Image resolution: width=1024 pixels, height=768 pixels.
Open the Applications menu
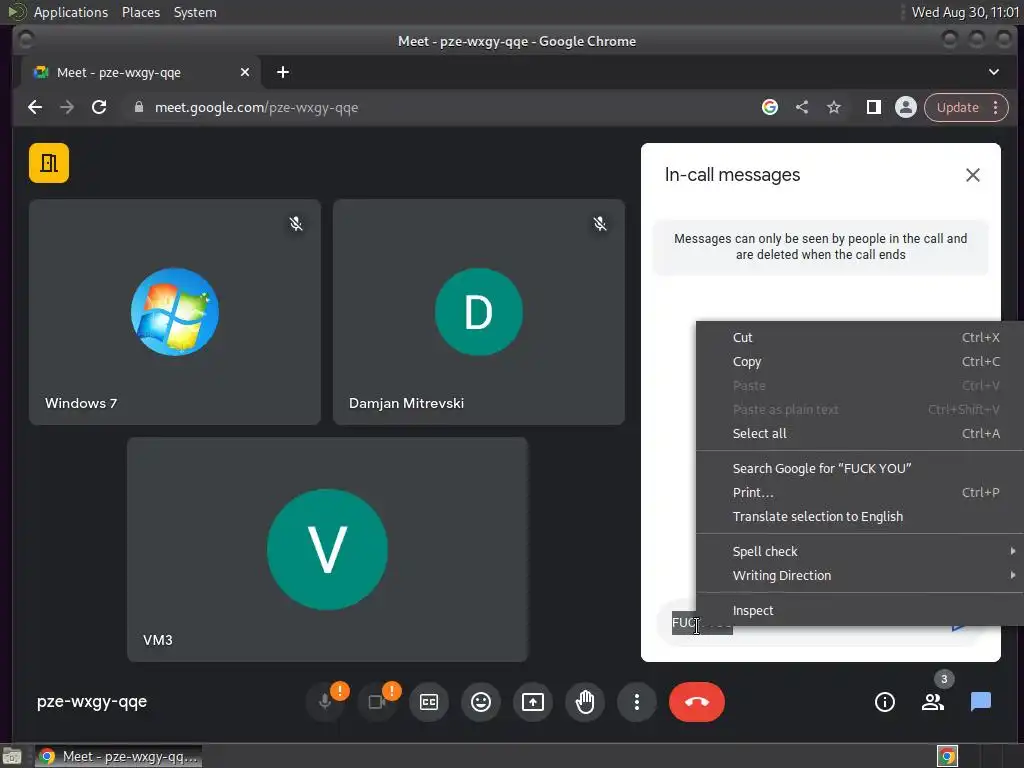[x=71, y=12]
